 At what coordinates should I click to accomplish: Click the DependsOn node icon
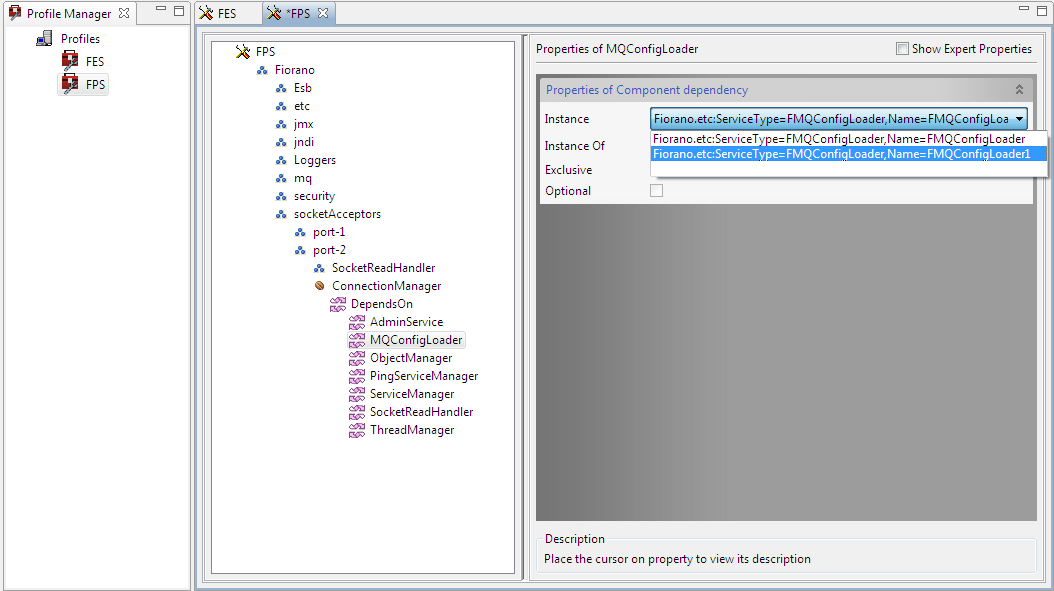tap(338, 304)
